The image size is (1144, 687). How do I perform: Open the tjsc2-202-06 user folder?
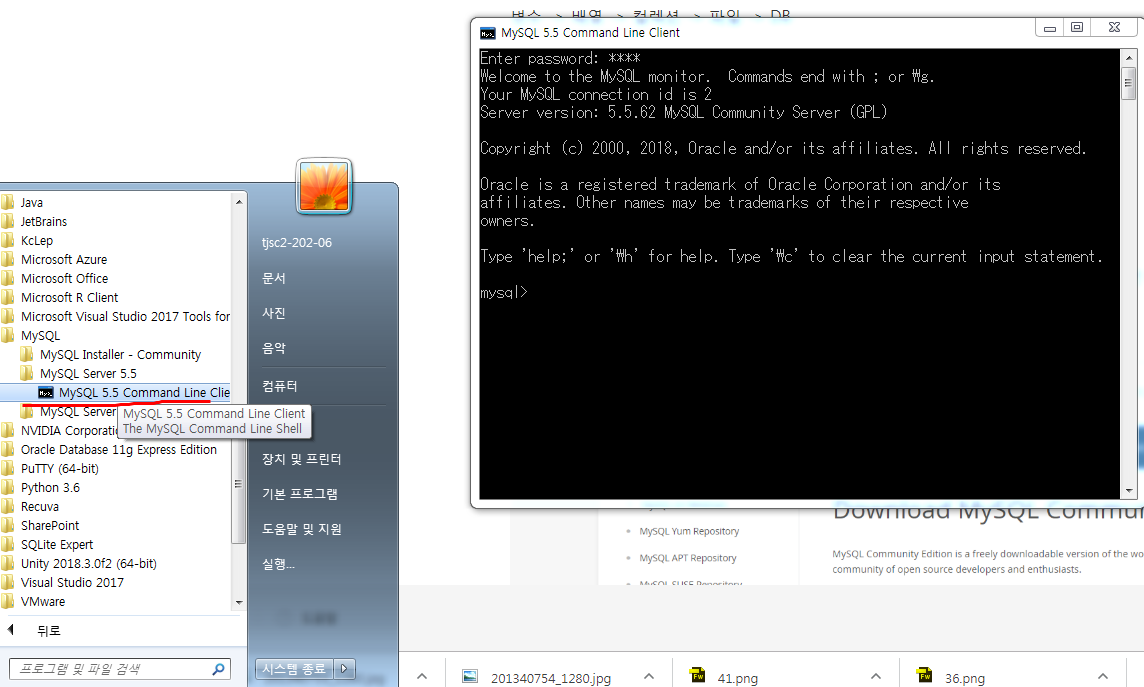tap(297, 243)
